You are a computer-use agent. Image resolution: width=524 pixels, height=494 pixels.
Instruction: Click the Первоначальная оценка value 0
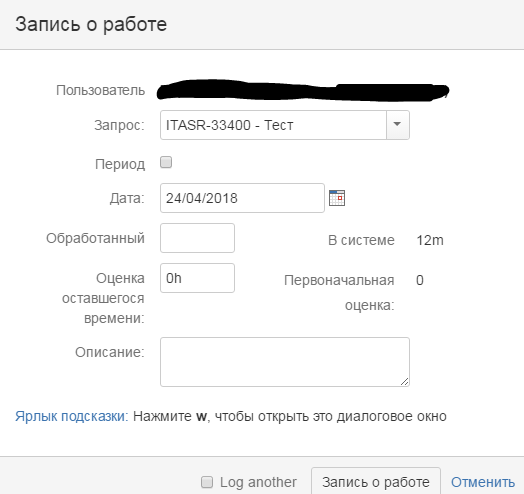click(x=420, y=280)
